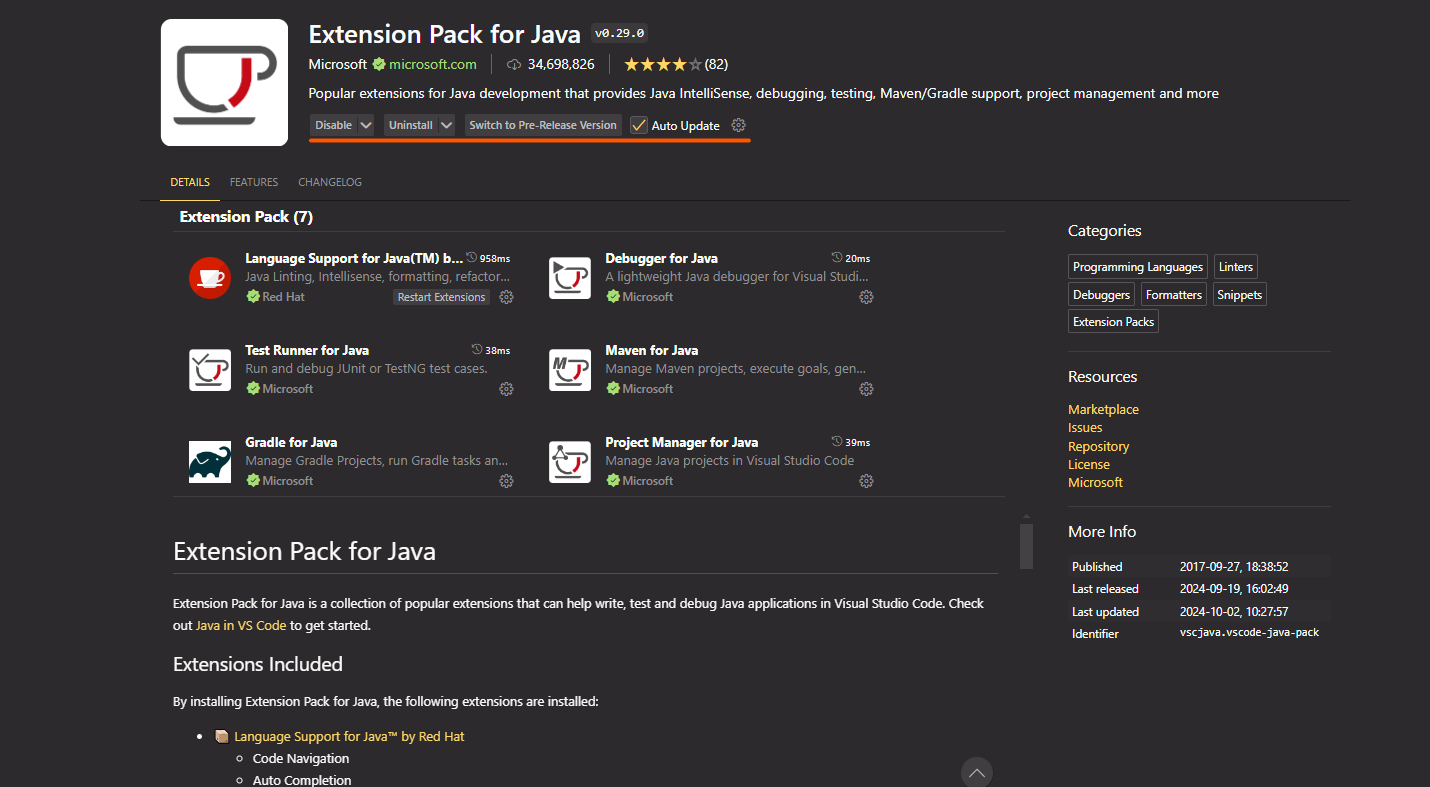Select the Debuggers category tag
This screenshot has height=787, width=1430.
1101,295
